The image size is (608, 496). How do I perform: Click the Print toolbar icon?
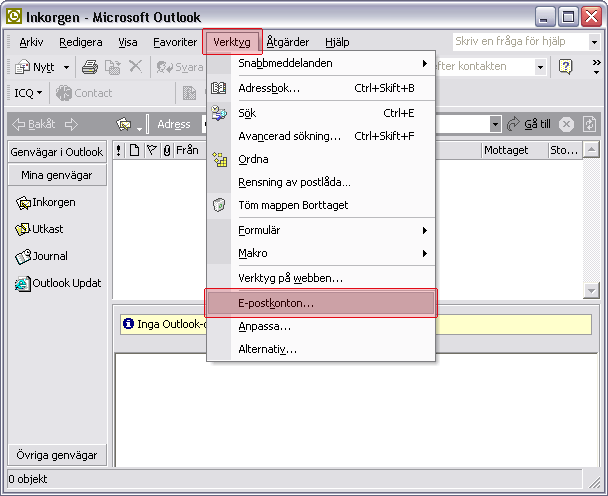90,67
